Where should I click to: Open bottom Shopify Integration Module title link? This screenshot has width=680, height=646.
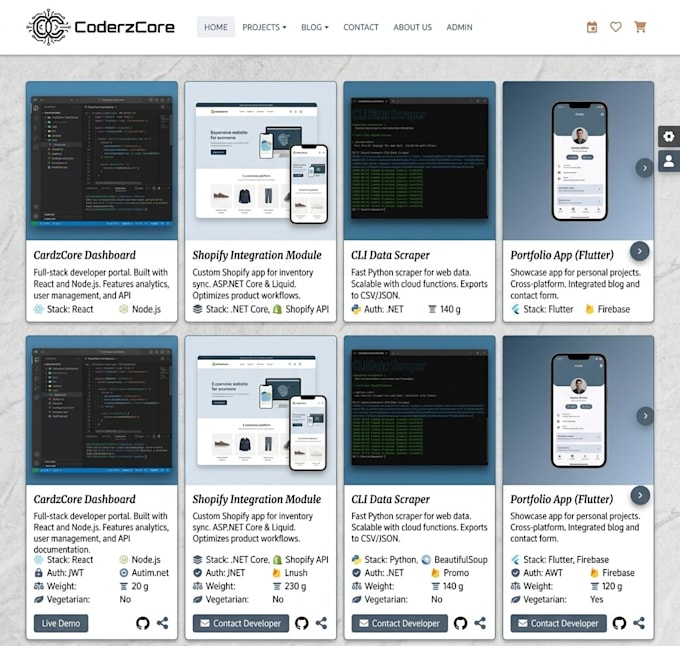coord(257,499)
